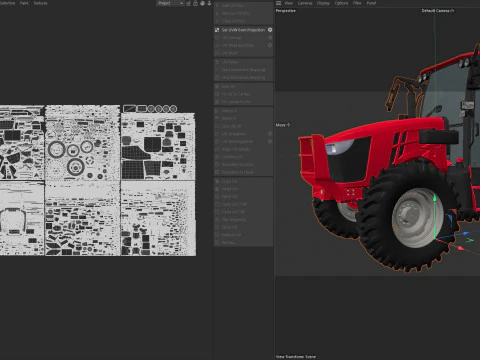Click the UV Straighten command
This screenshot has height=360, width=480.
click(234, 134)
